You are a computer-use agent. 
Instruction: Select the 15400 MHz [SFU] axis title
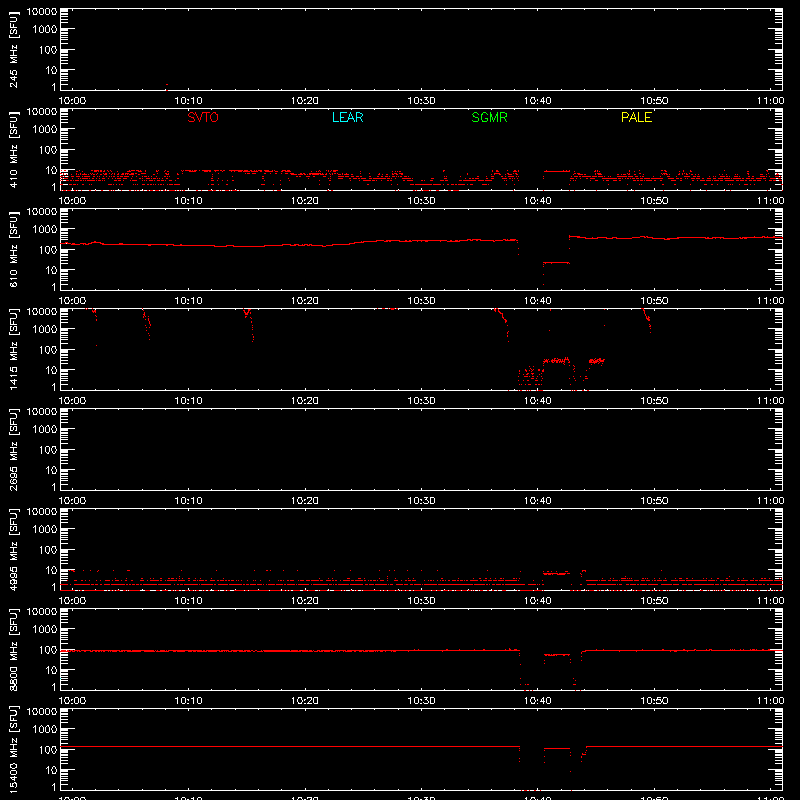coord(13,748)
